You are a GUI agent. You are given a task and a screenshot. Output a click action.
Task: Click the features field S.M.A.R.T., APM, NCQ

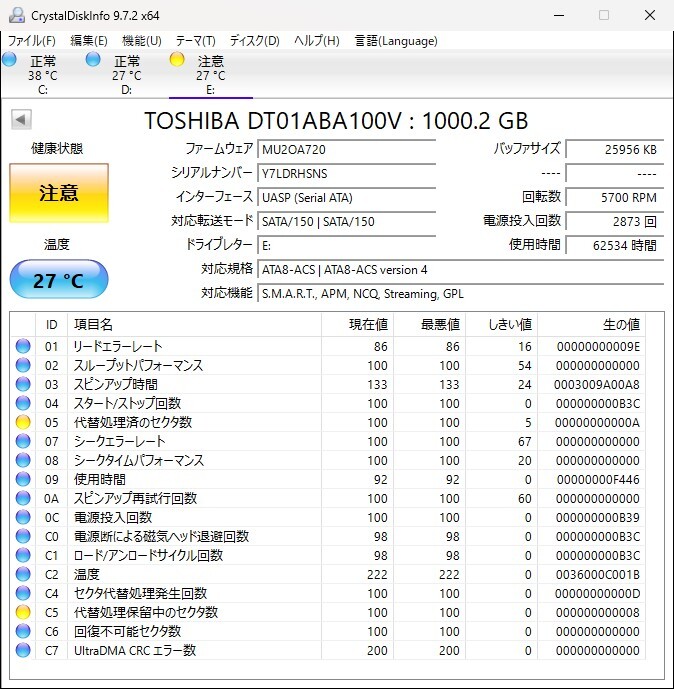(x=460, y=294)
